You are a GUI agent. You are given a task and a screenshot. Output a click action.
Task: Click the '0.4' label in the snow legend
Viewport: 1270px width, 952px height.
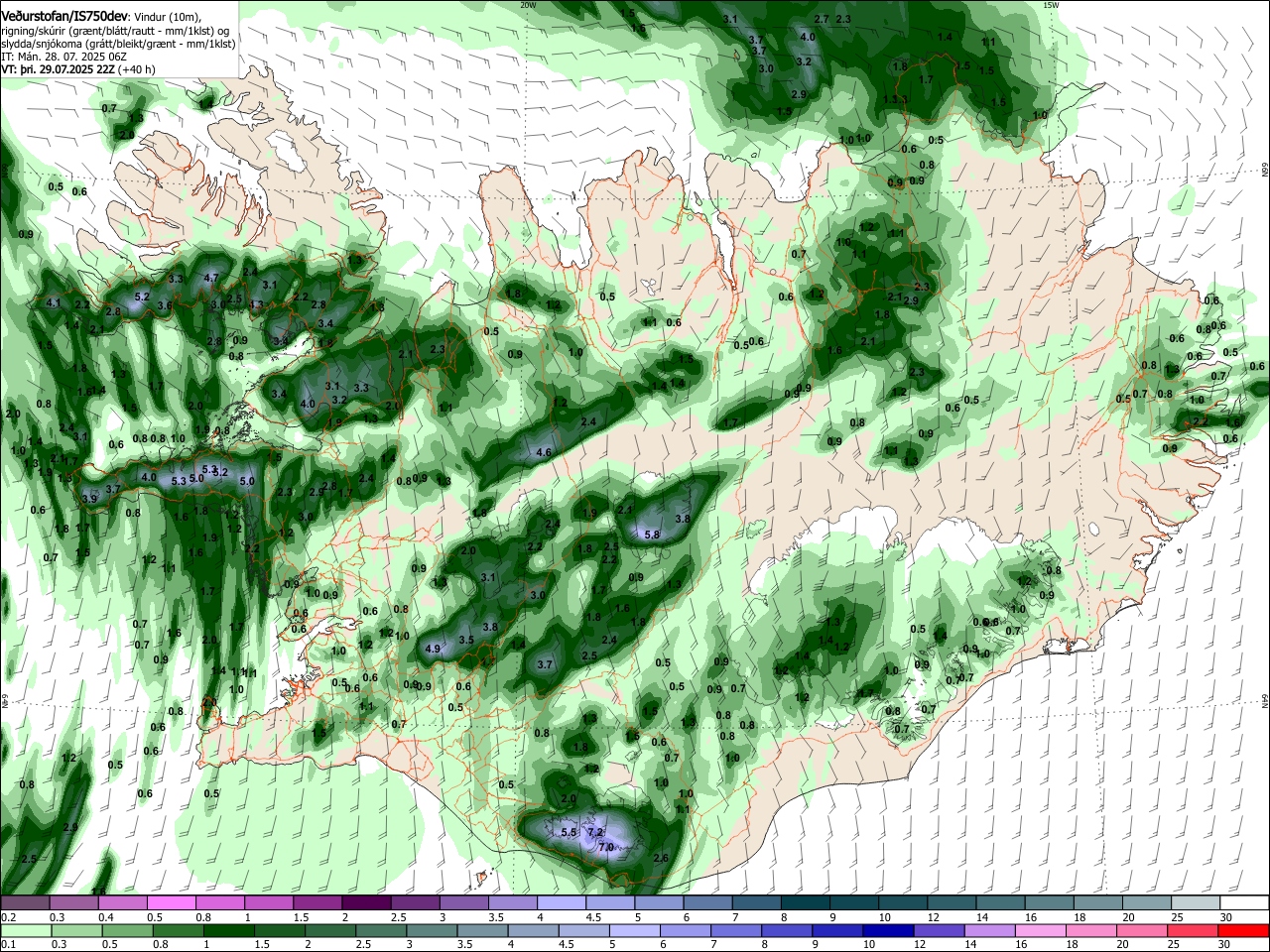coord(106,917)
